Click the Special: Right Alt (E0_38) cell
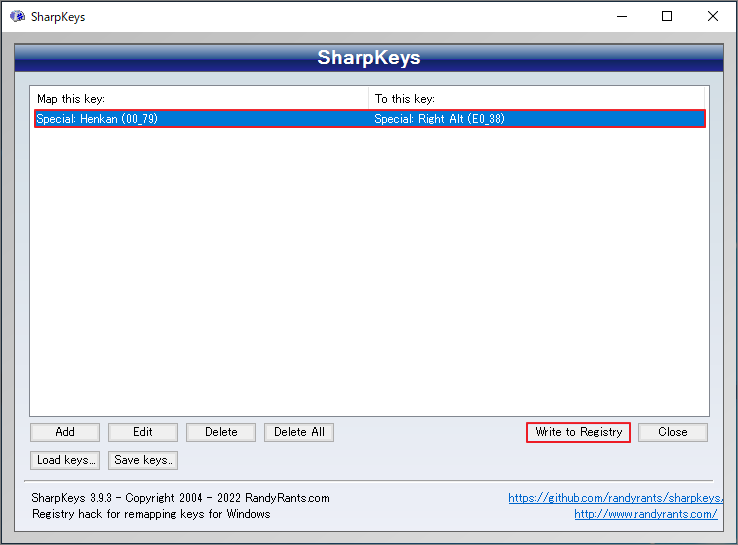This screenshot has width=738, height=545. [x=439, y=119]
